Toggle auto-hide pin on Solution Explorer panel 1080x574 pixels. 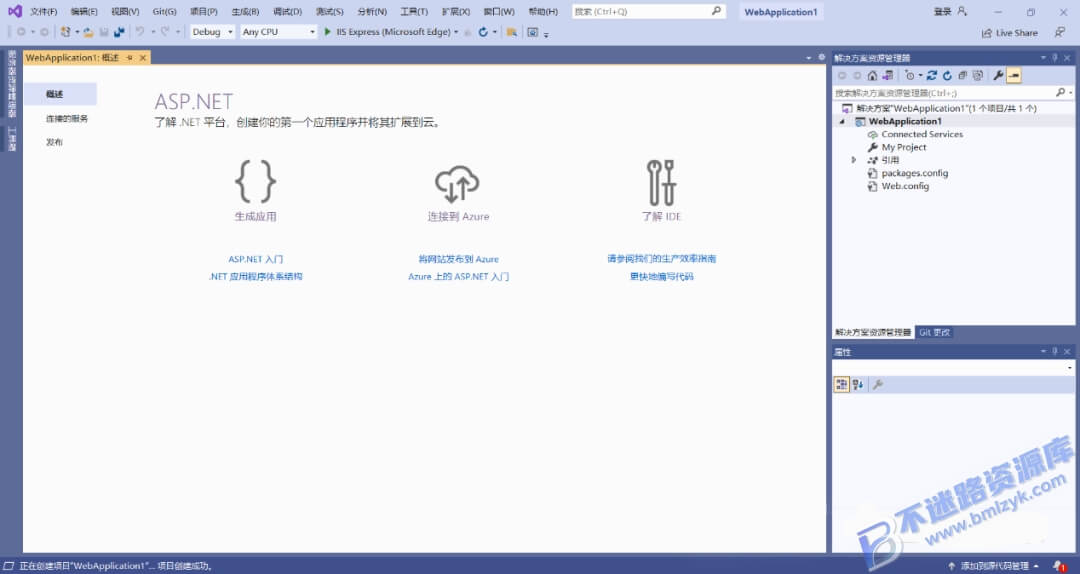[1055, 58]
